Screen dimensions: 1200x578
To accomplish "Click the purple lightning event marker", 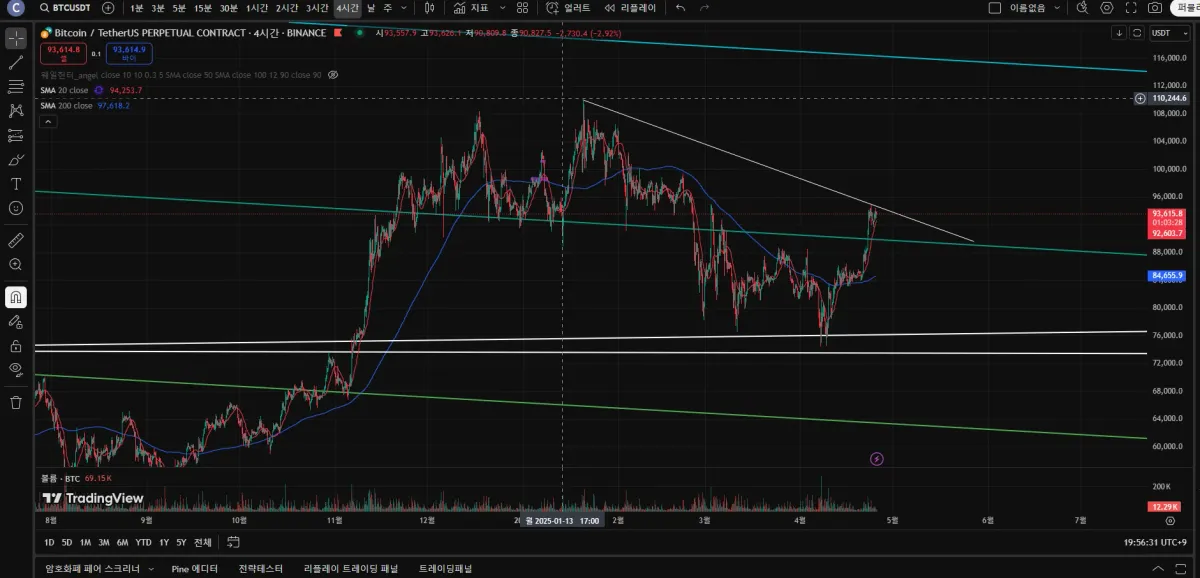I will [877, 459].
